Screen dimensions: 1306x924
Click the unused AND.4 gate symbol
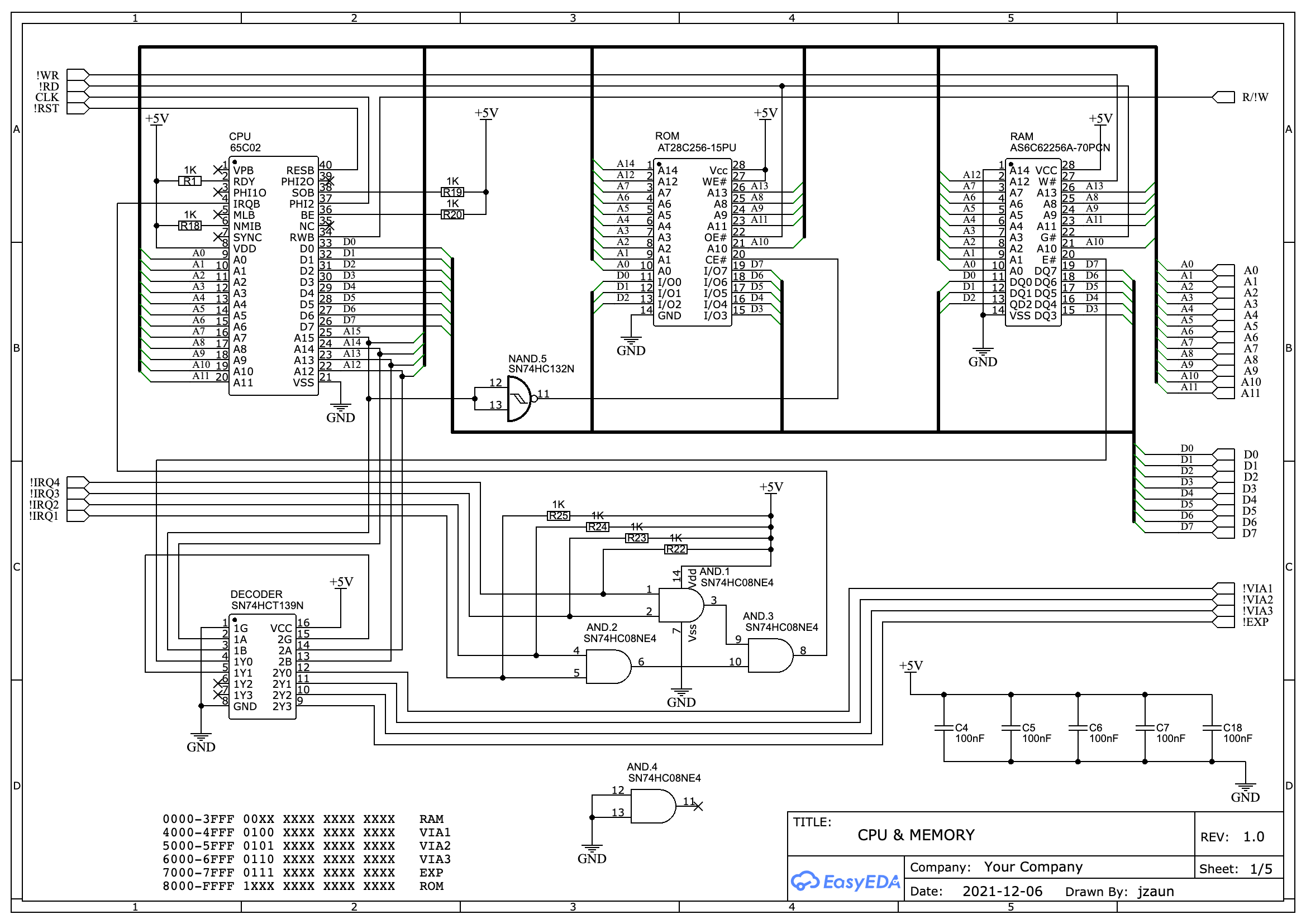(652, 806)
